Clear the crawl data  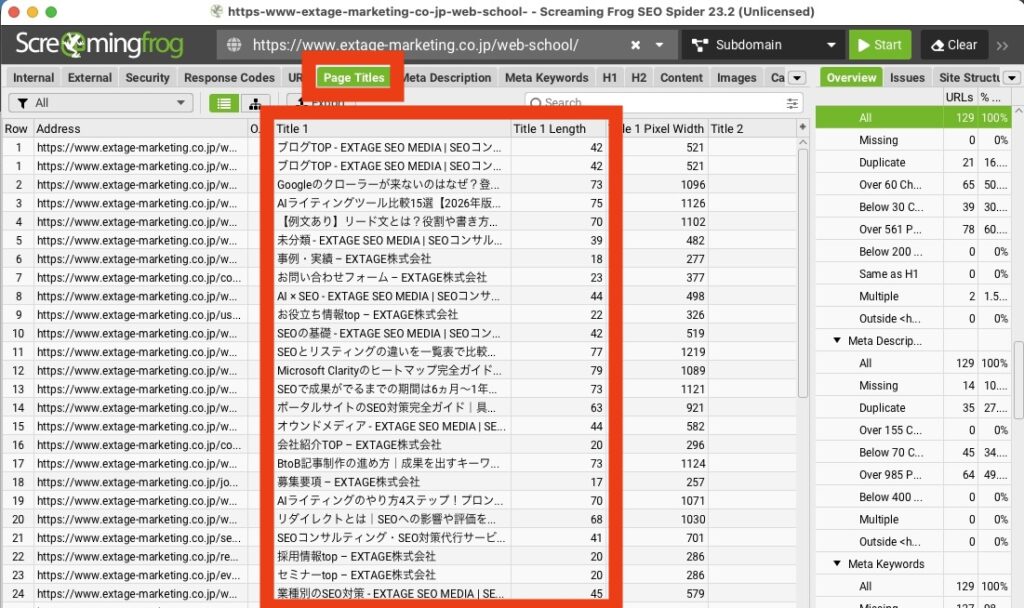(x=954, y=45)
